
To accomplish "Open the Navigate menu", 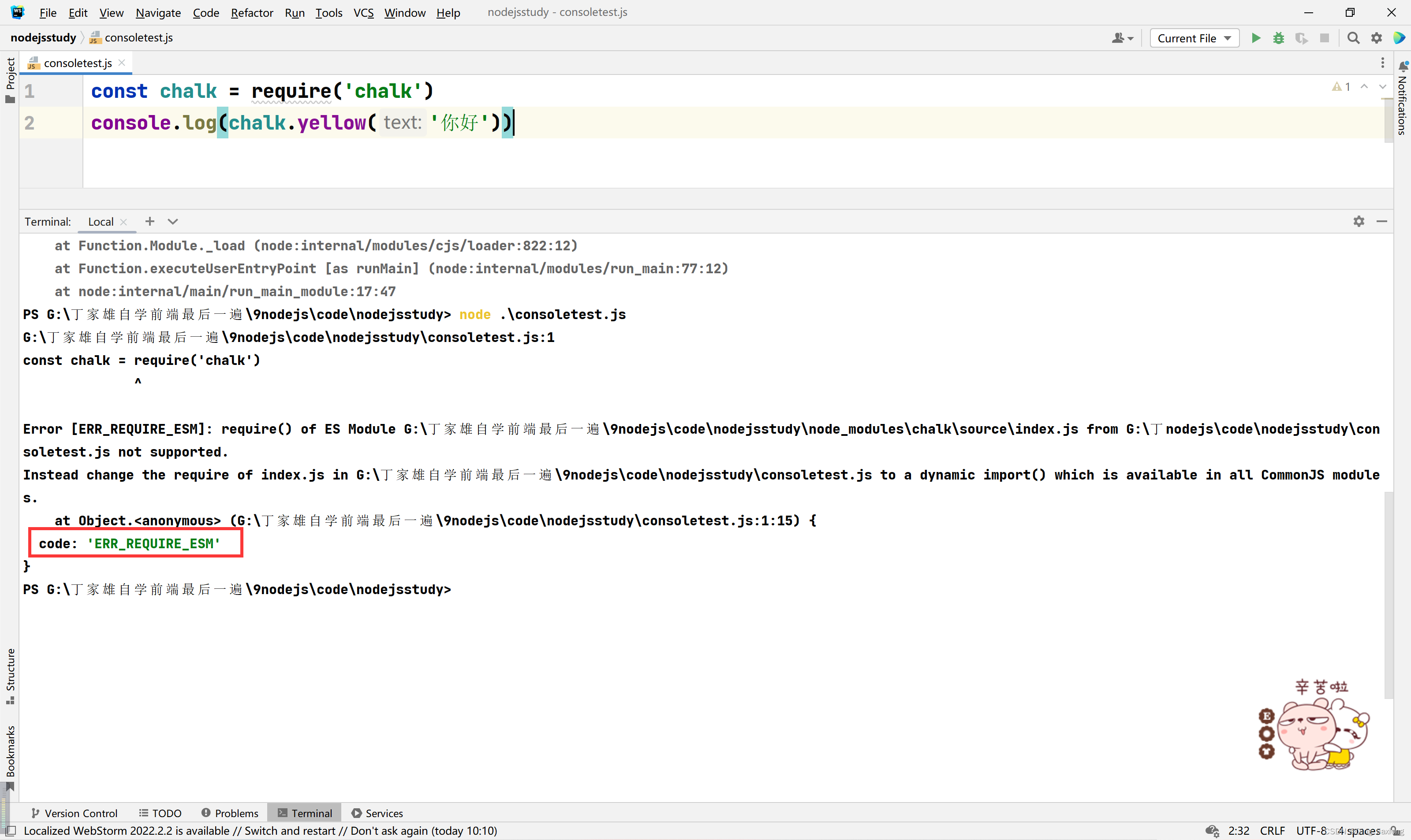I will 158,12.
